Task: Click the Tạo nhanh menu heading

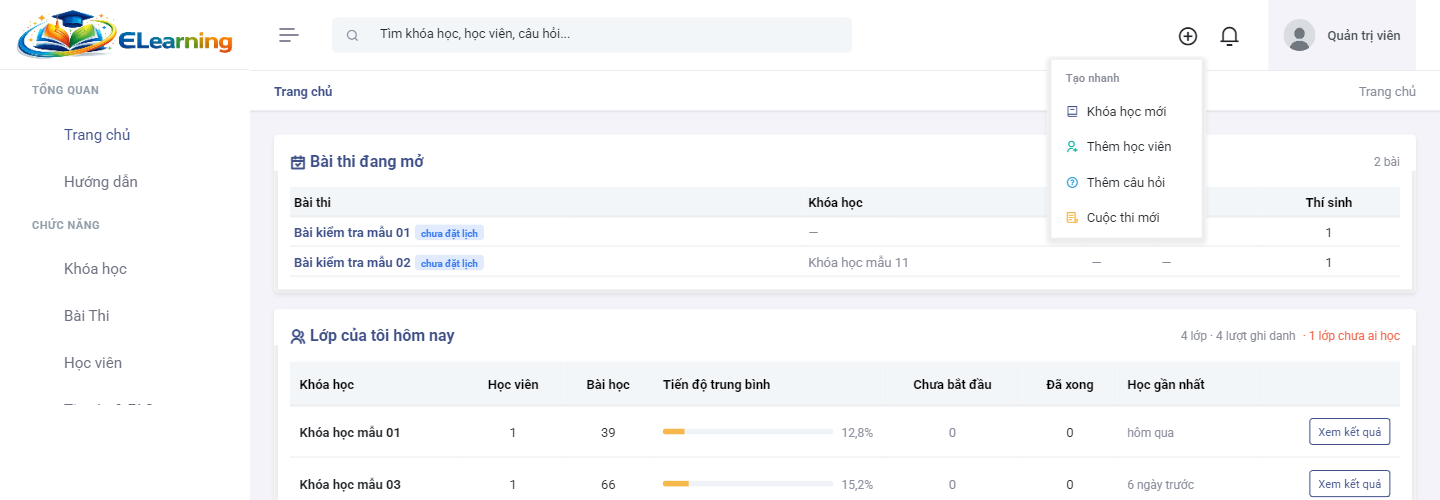Action: click(1093, 78)
